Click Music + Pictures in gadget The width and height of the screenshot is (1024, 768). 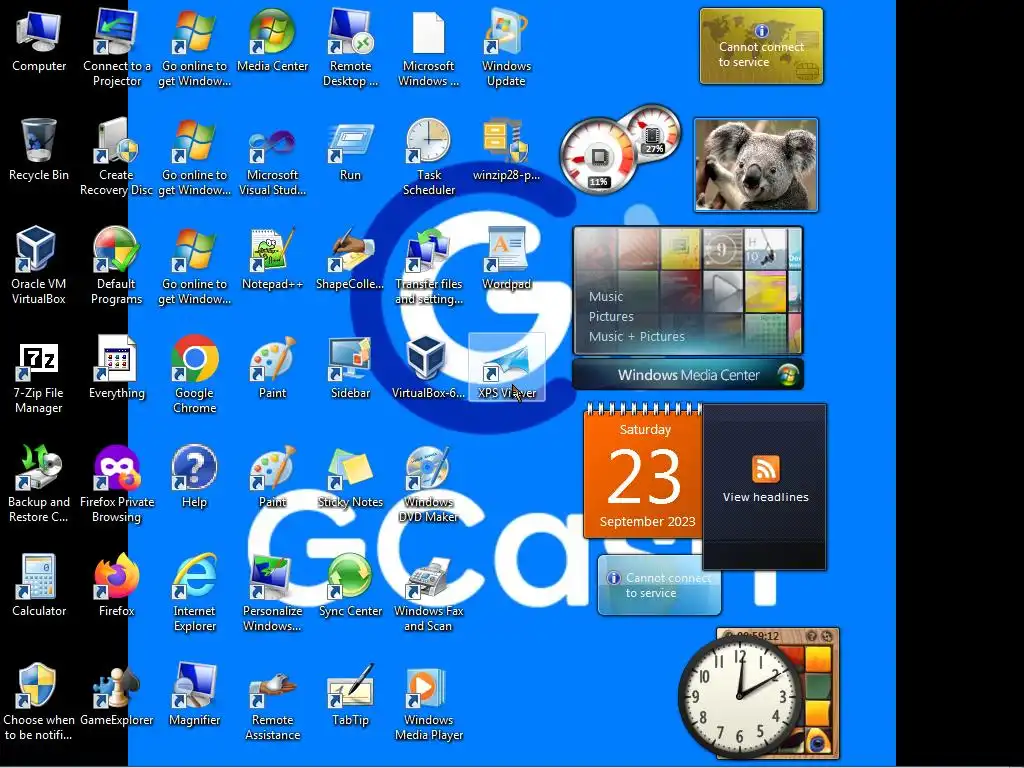(x=637, y=337)
